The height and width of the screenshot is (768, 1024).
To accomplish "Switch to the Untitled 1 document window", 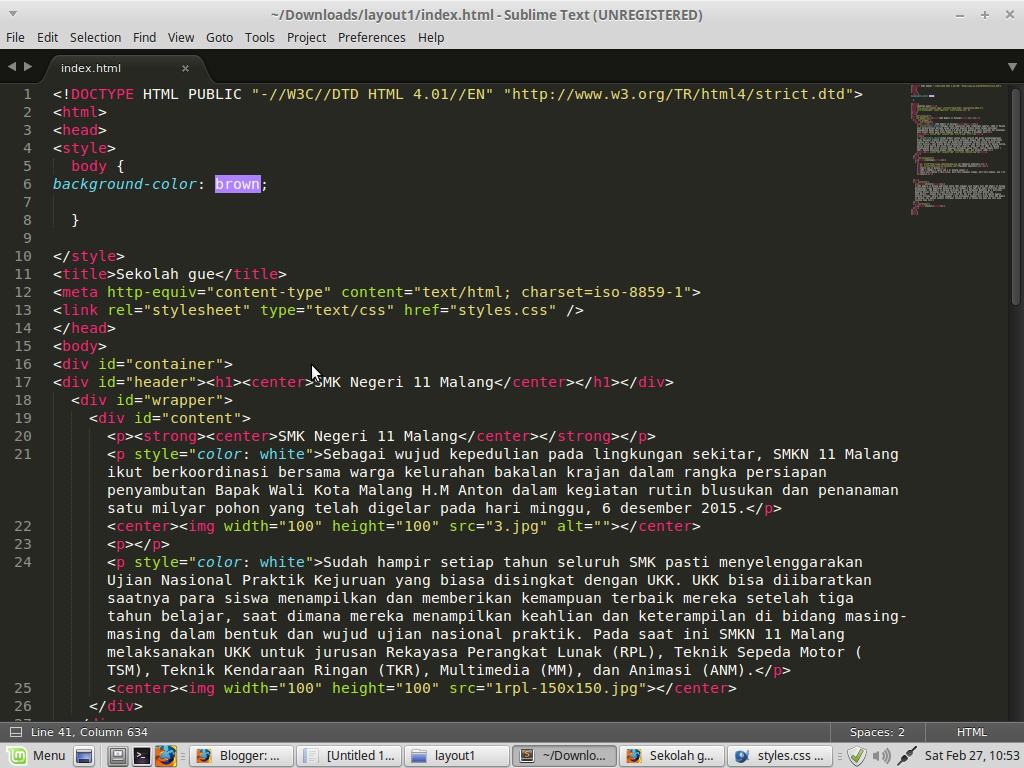I will (x=349, y=756).
